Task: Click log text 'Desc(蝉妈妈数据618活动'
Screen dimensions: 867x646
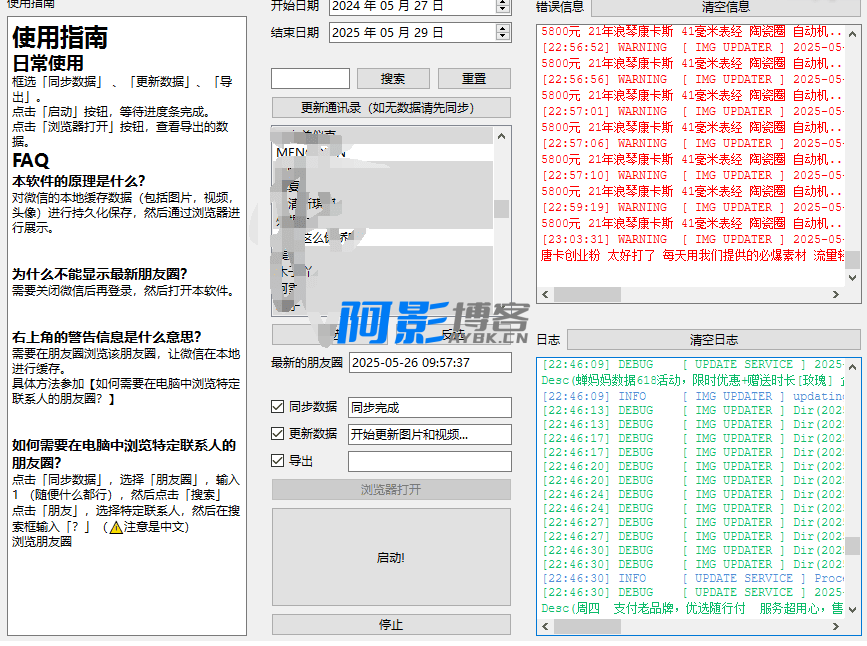Action: pos(692,381)
